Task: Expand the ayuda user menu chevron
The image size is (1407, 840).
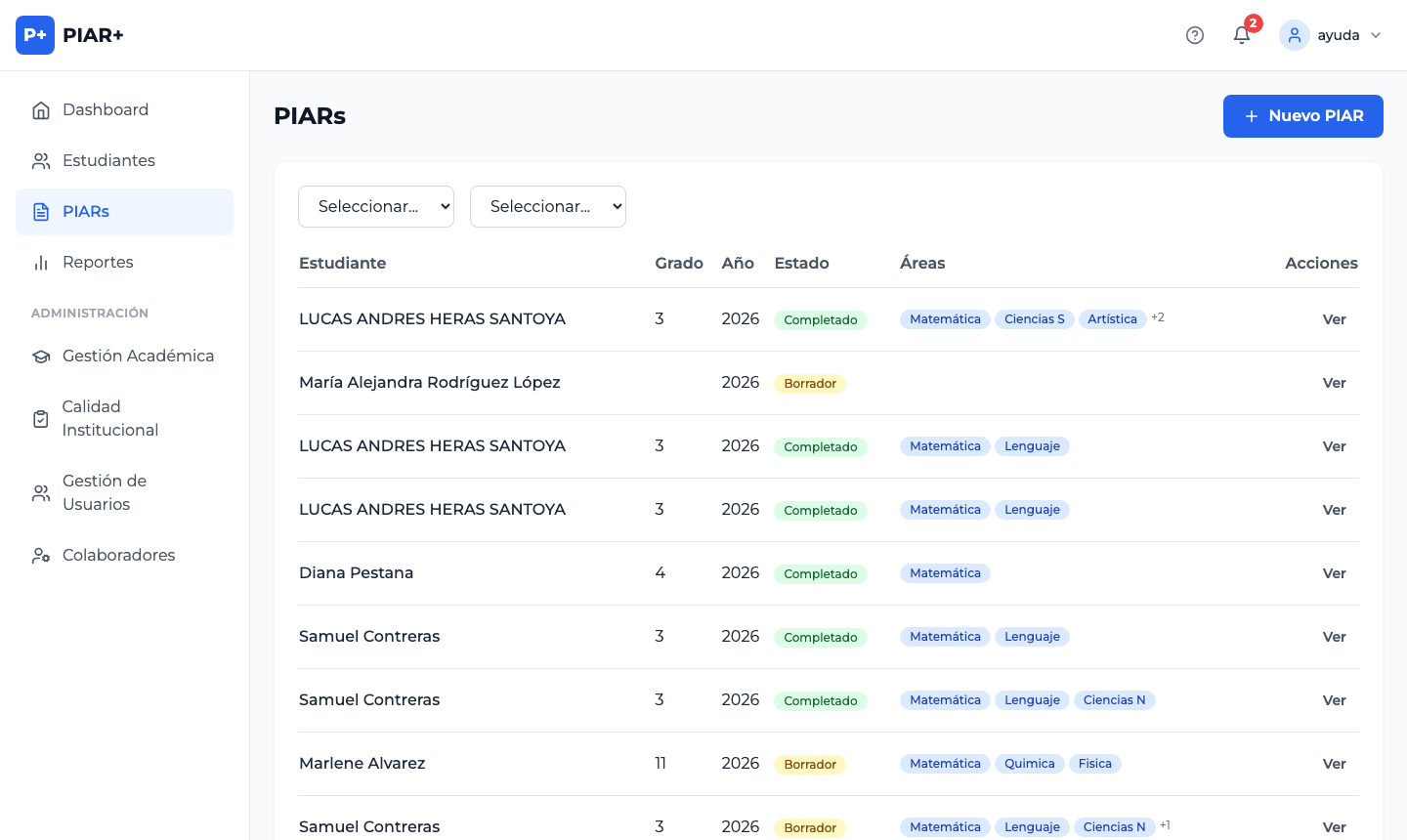Action: (1376, 35)
